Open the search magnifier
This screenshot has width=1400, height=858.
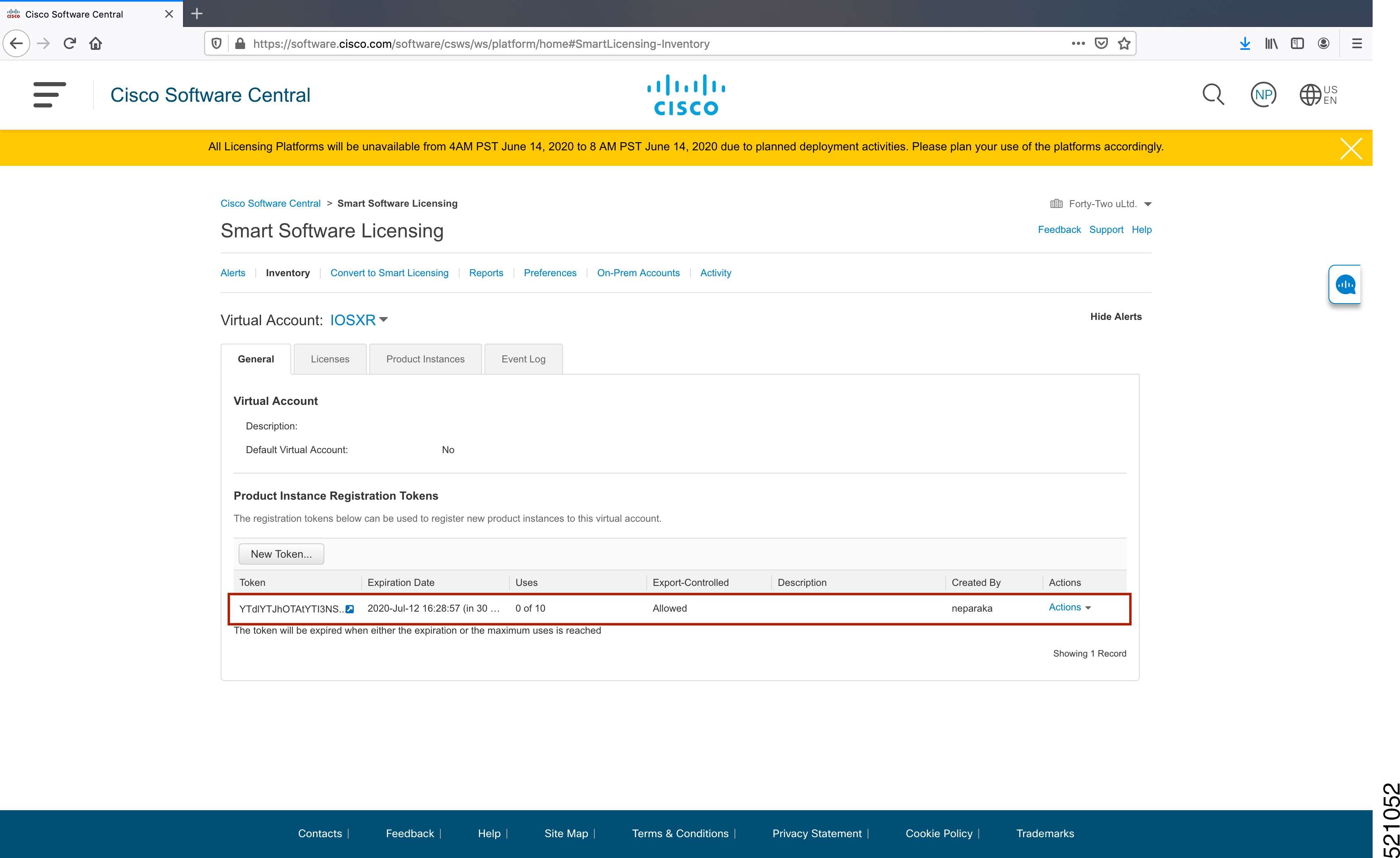coord(1213,94)
